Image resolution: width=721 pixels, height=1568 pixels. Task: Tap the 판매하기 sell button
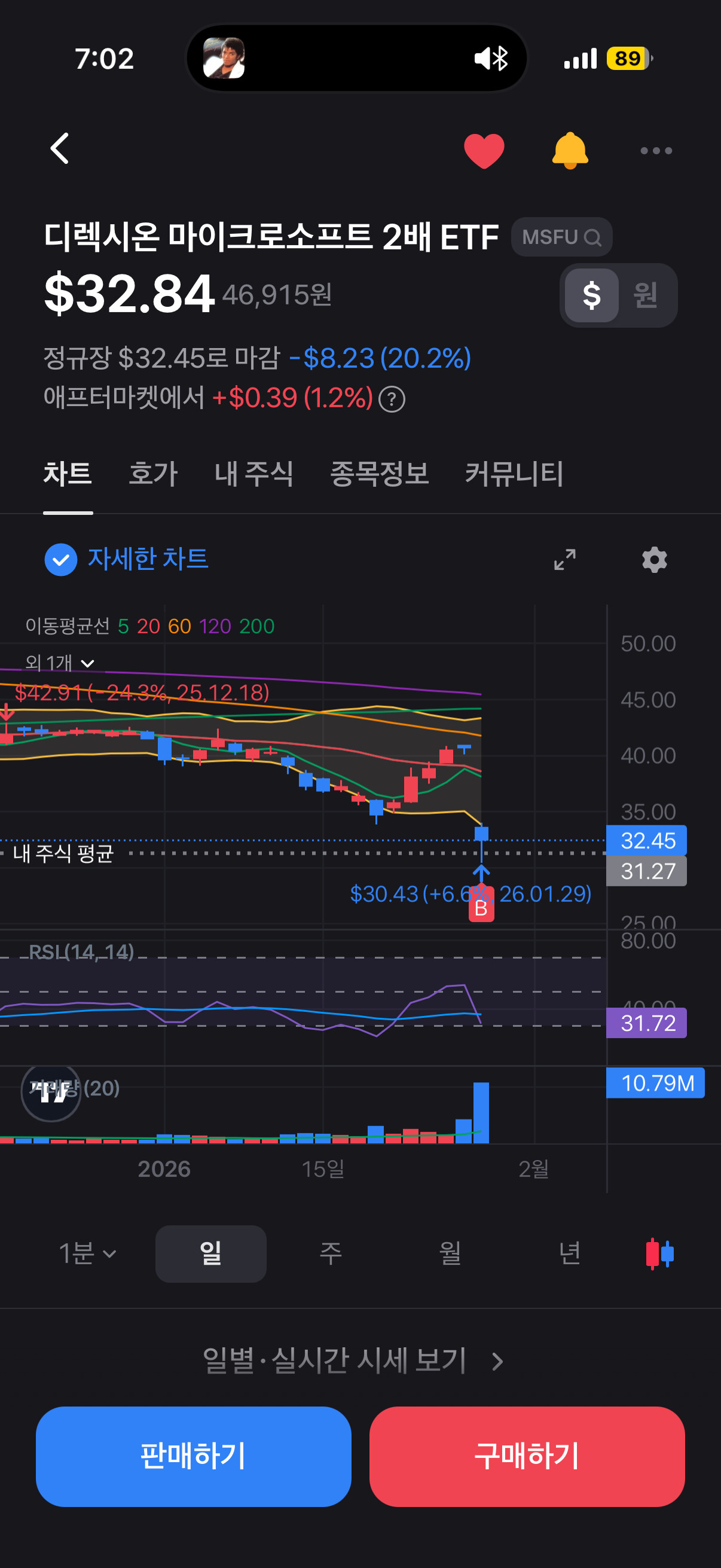(x=194, y=1456)
